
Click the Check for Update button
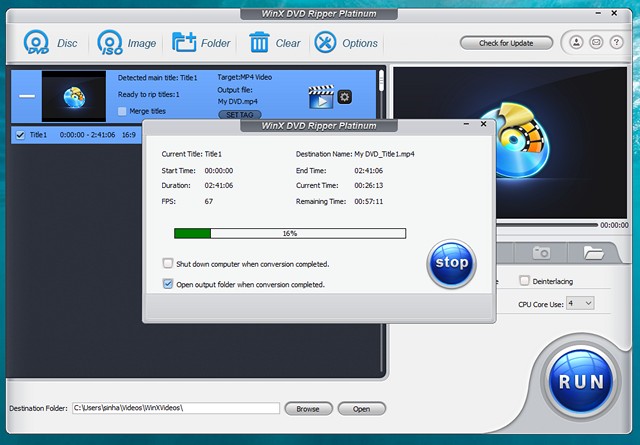tap(506, 43)
